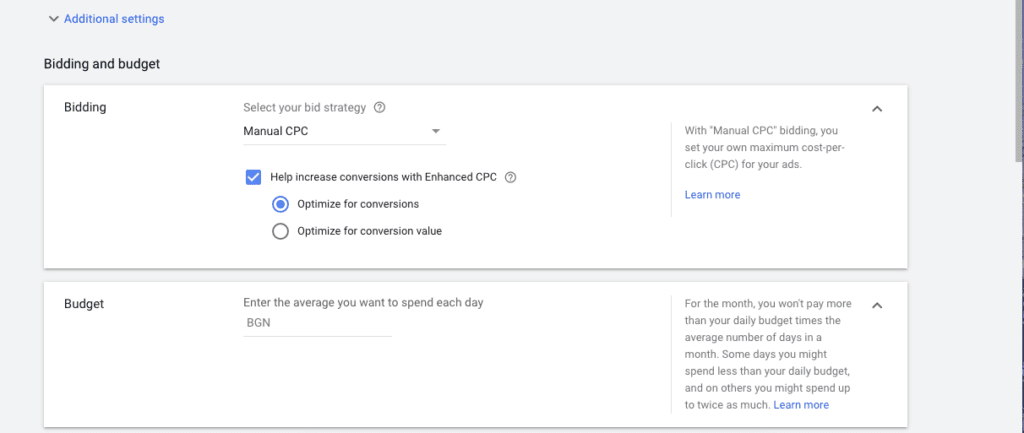1024x433 pixels.
Task: Click the BGN currency prefix
Action: click(x=259, y=324)
